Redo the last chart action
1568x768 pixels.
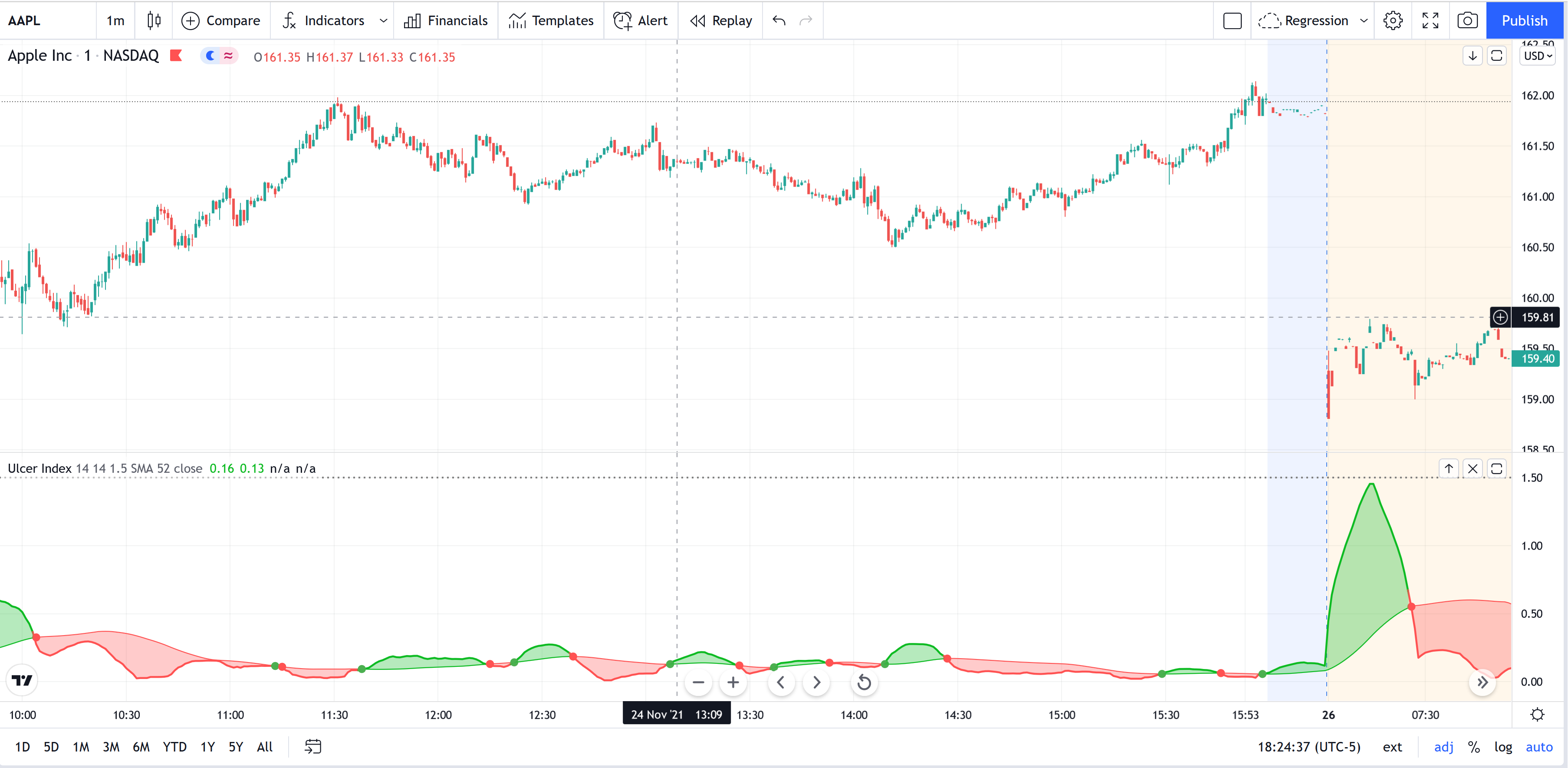[x=805, y=21]
